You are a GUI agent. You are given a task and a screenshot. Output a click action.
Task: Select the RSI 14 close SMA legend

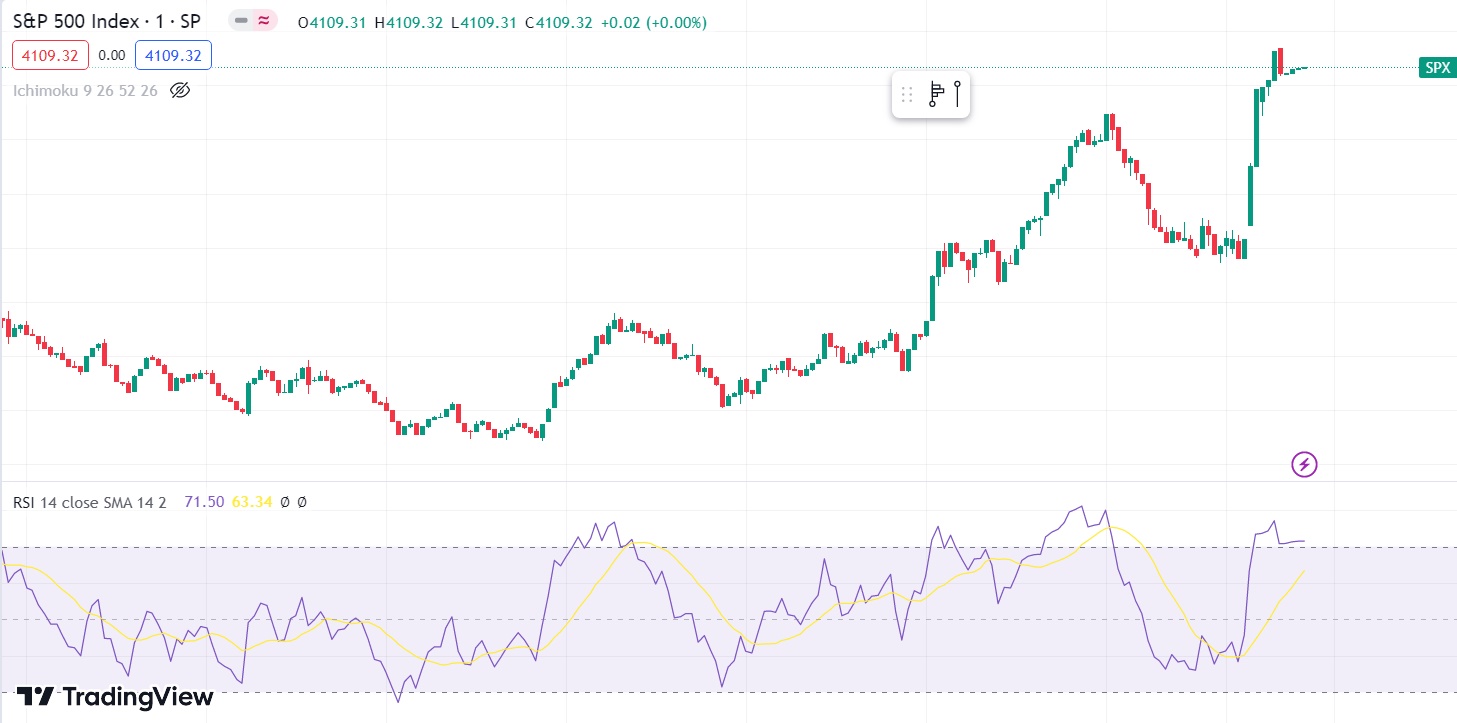(x=90, y=502)
